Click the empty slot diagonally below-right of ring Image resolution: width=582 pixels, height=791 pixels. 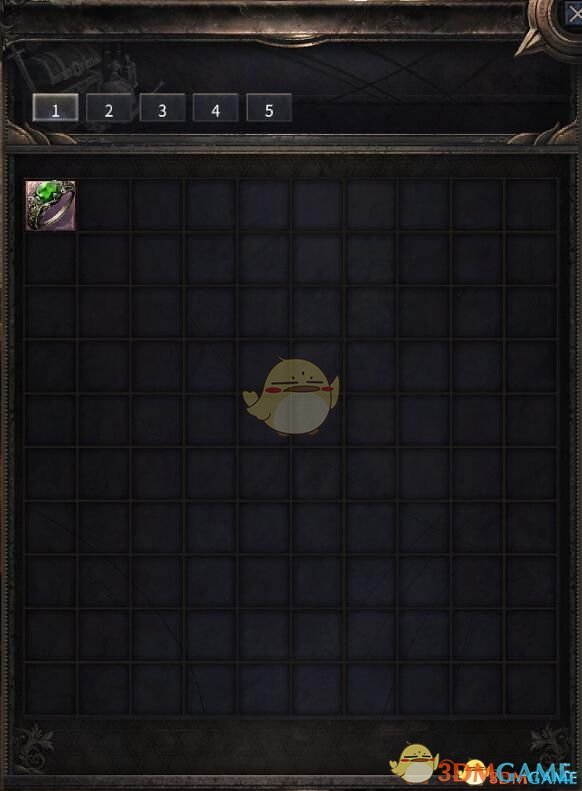104,259
